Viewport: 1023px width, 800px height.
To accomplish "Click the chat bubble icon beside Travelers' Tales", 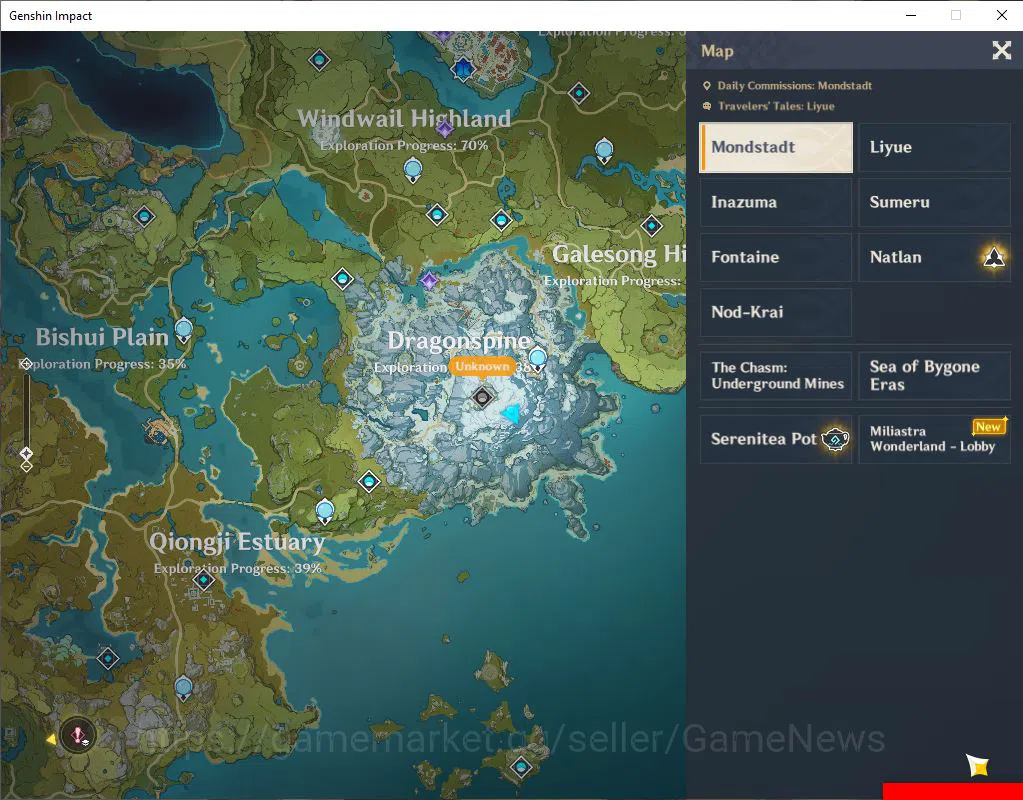I will pos(707,106).
